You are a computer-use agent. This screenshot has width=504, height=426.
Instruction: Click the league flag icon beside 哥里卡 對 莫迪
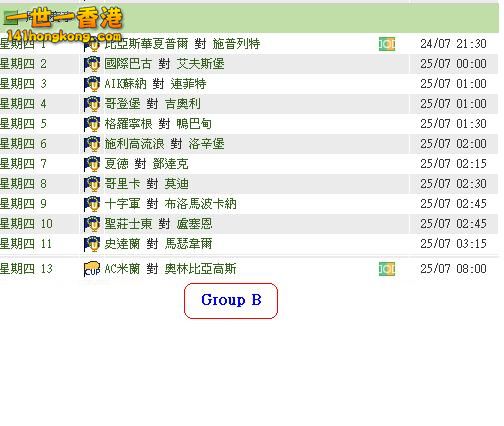point(92,184)
